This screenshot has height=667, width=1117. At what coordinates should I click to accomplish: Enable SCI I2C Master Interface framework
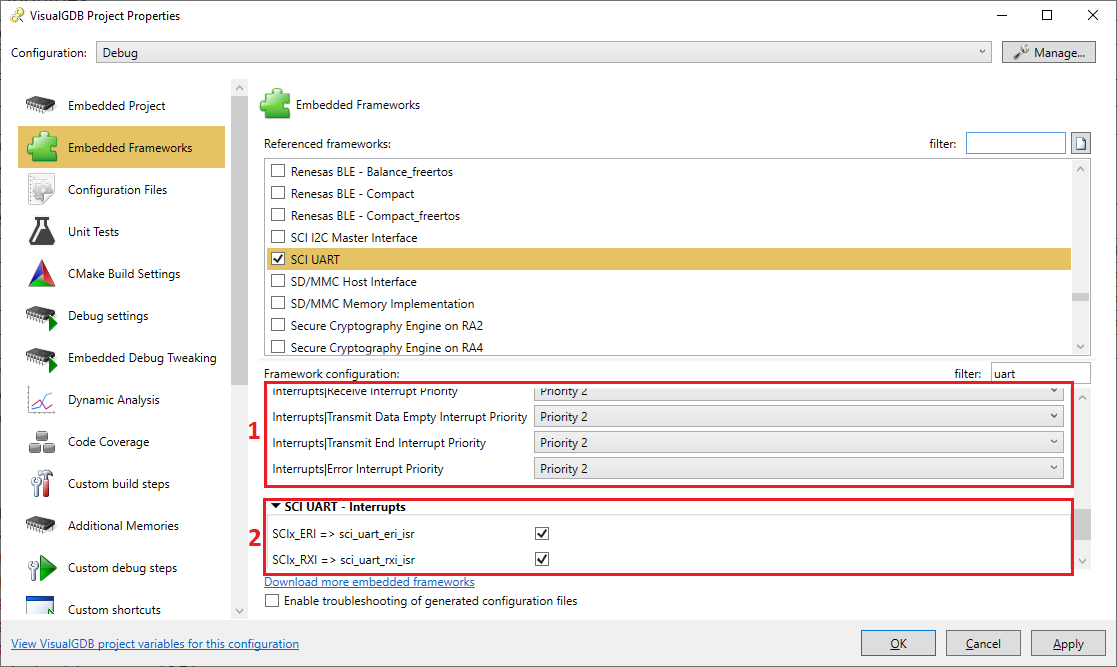[x=278, y=237]
